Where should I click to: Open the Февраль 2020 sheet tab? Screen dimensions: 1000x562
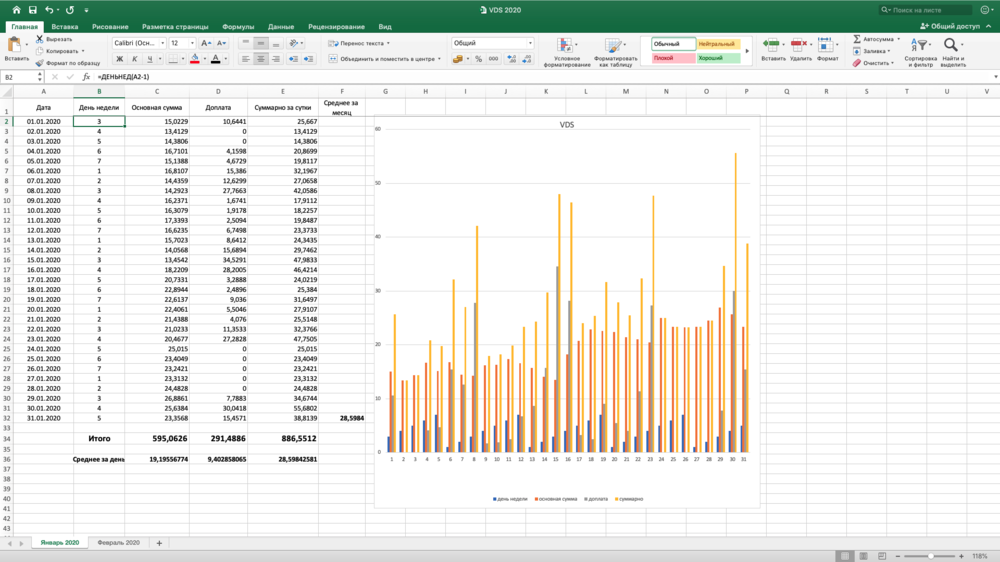pyautogui.click(x=117, y=542)
